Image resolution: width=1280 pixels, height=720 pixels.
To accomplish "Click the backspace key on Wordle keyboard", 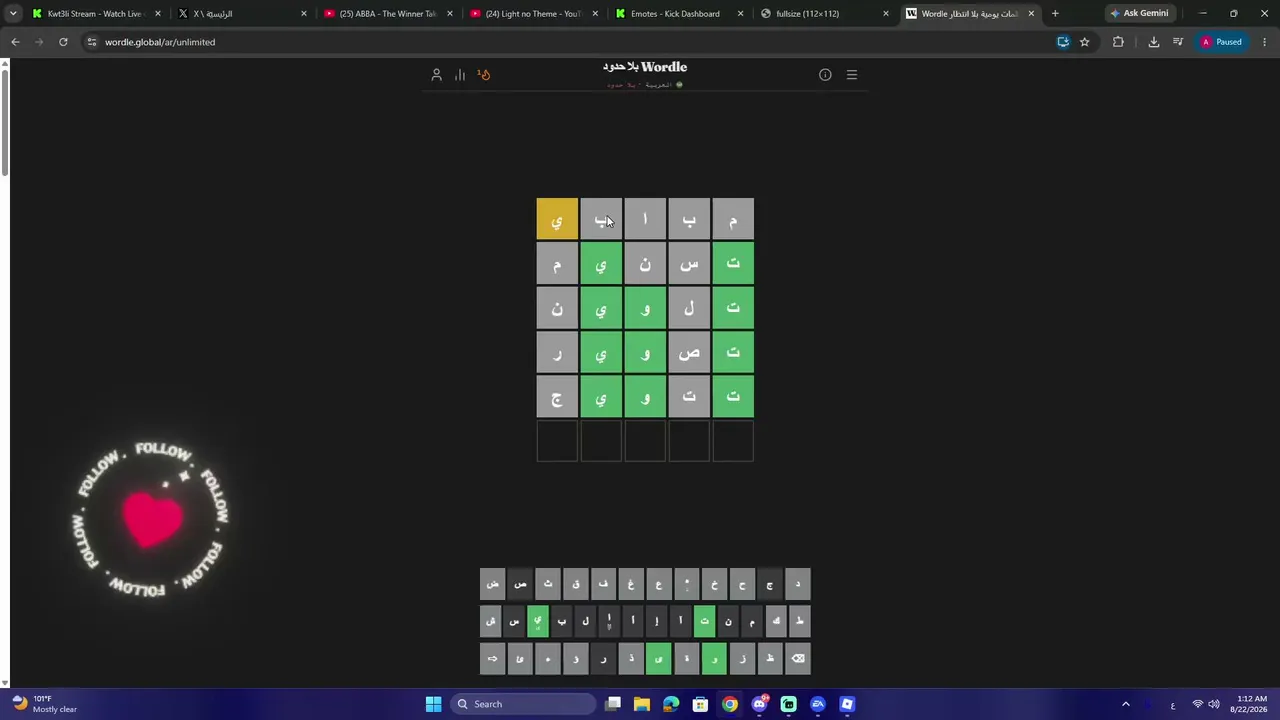I will 798,659.
